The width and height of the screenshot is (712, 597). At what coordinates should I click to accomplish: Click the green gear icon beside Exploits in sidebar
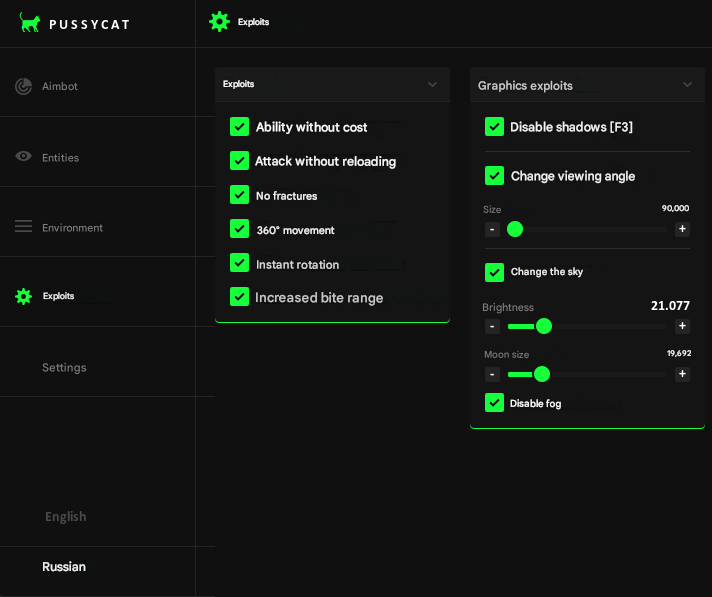[x=24, y=296]
